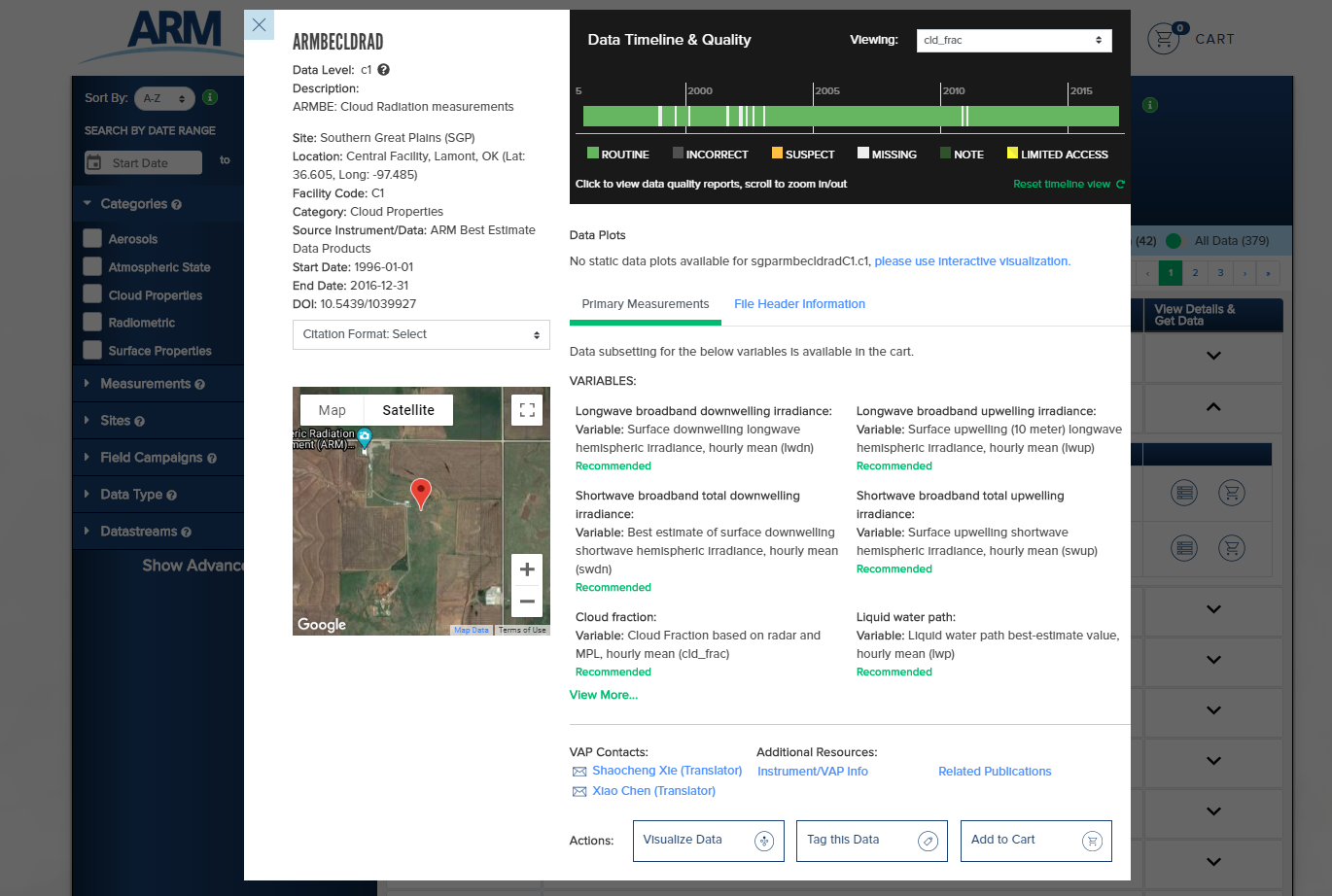Screen dimensions: 1332x896
Task: Open the interactive visualization link
Action: click(972, 261)
